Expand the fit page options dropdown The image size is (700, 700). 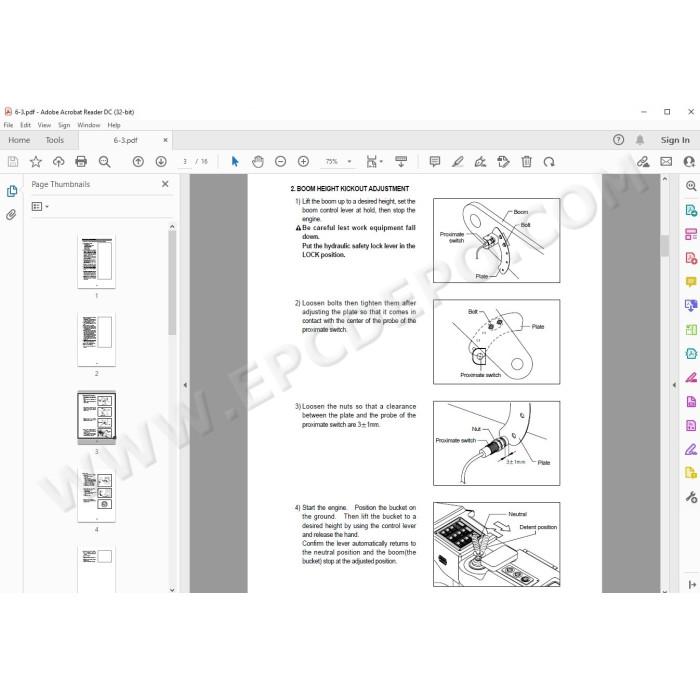click(x=381, y=162)
